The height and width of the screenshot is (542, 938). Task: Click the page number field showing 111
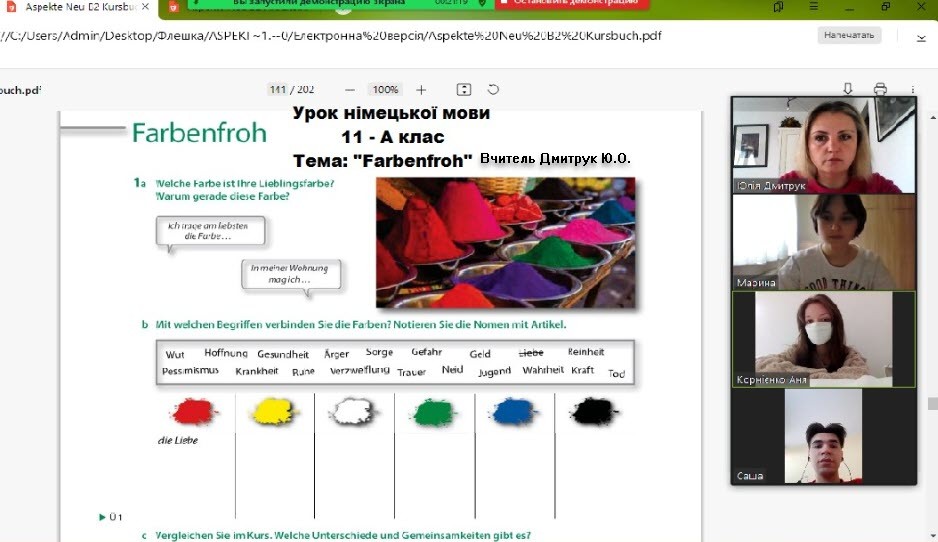pos(277,90)
